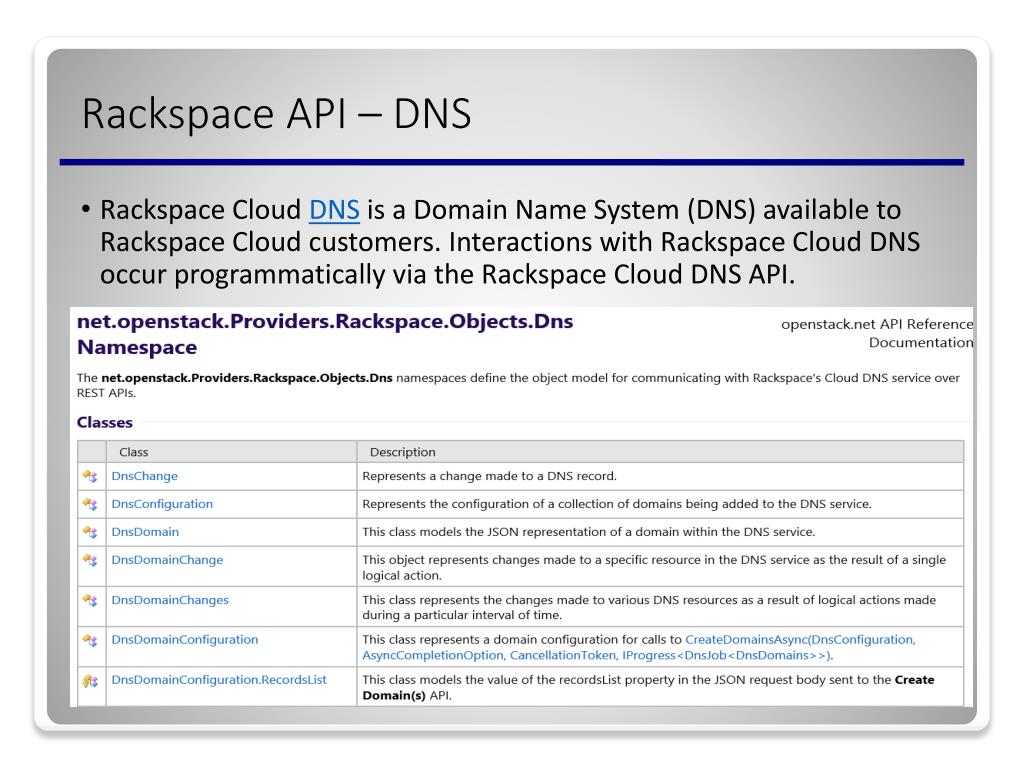
Task: Click the class icon beside DnsDomainChange
Action: point(90,560)
